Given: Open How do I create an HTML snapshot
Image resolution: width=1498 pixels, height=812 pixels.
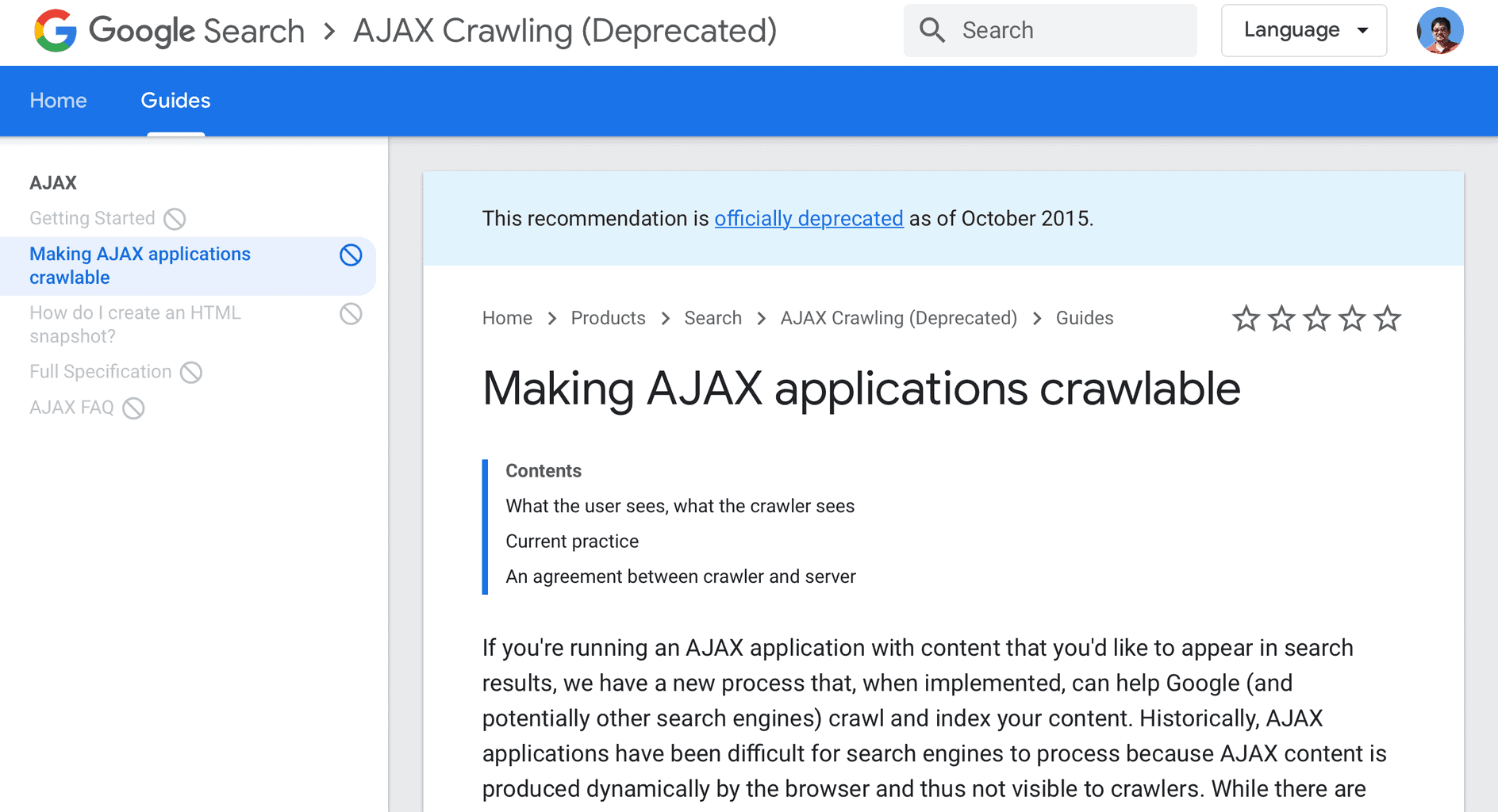Looking at the screenshot, I should (x=135, y=324).
